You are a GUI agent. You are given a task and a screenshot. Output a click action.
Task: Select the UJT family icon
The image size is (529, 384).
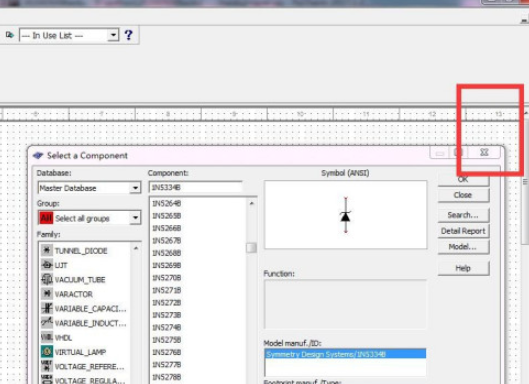coord(47,265)
